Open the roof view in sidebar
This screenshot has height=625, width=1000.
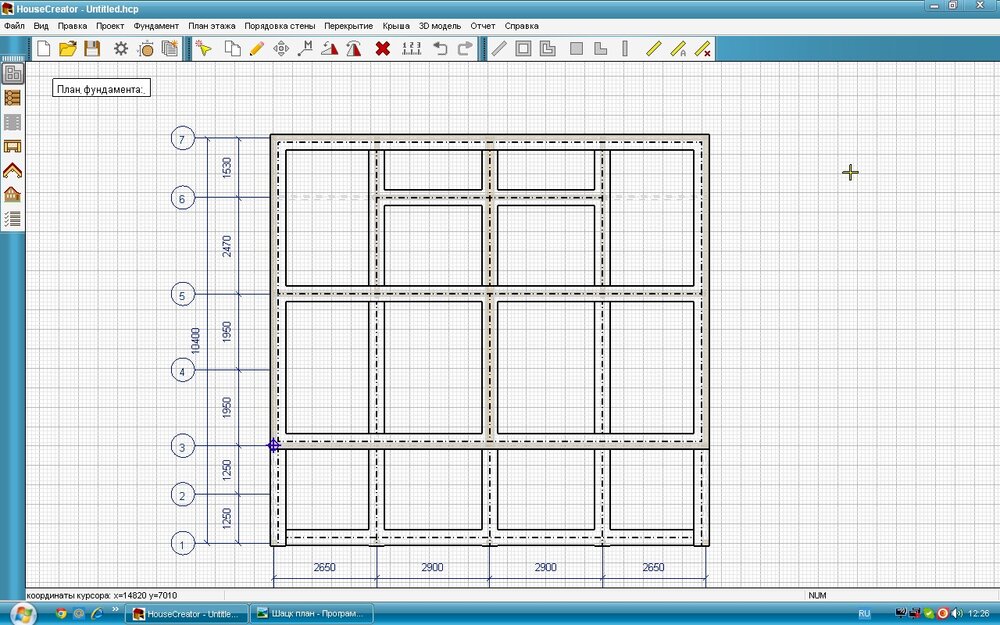coord(12,170)
